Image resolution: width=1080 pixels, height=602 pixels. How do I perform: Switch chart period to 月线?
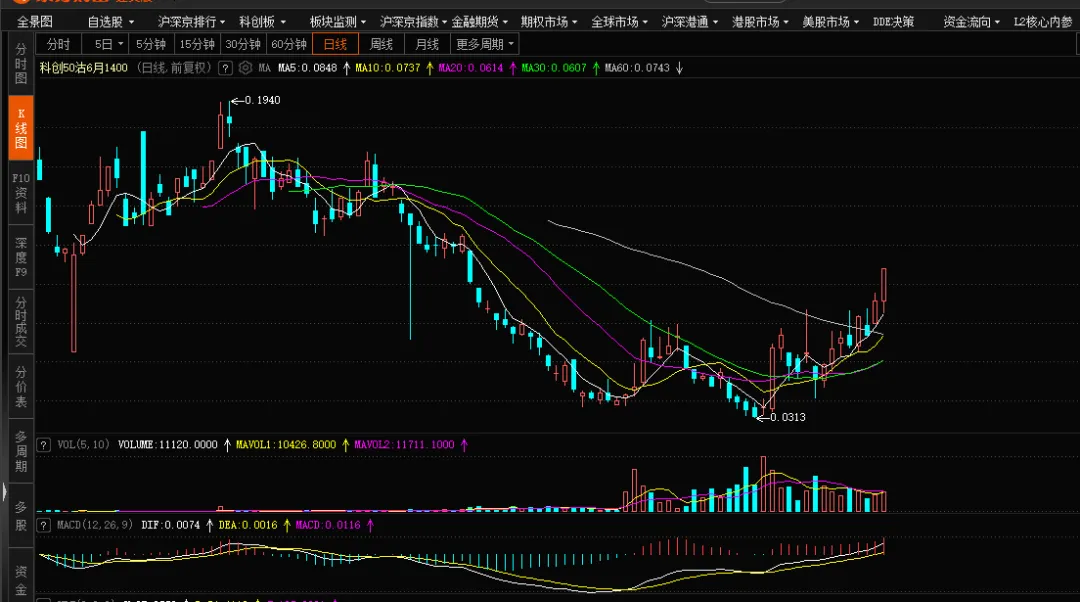coord(427,44)
